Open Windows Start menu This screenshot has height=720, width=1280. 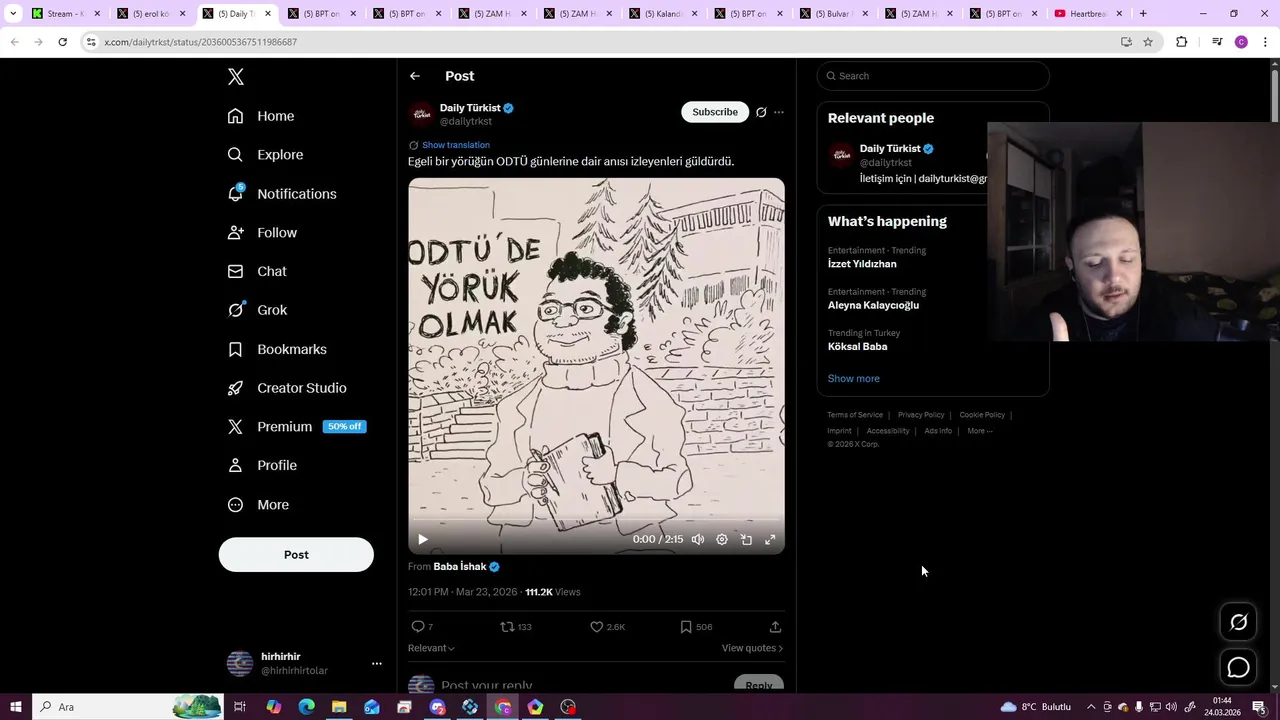click(x=15, y=707)
